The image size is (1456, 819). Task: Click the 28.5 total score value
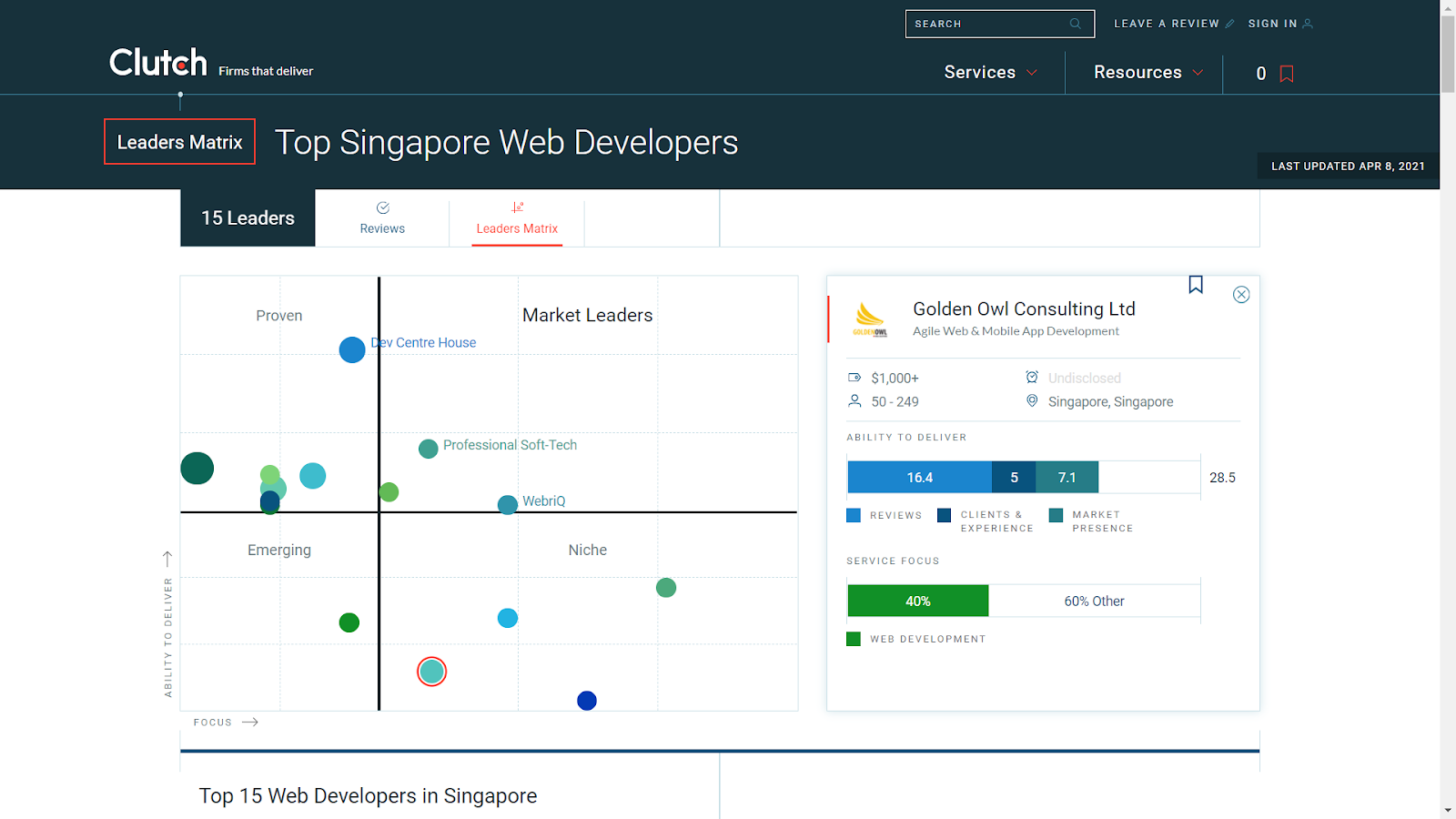[1222, 478]
